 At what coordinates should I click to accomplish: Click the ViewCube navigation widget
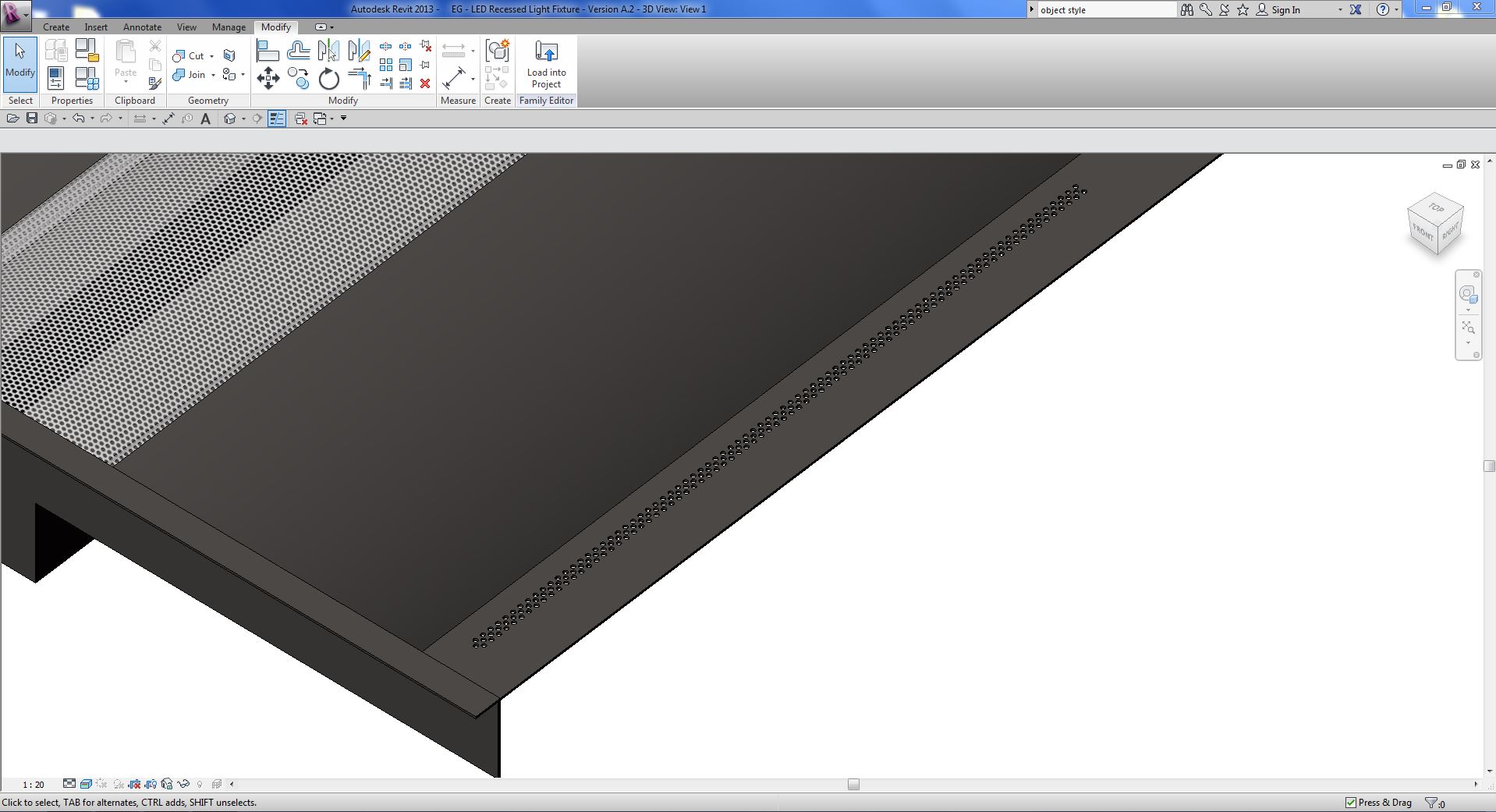pyautogui.click(x=1435, y=224)
